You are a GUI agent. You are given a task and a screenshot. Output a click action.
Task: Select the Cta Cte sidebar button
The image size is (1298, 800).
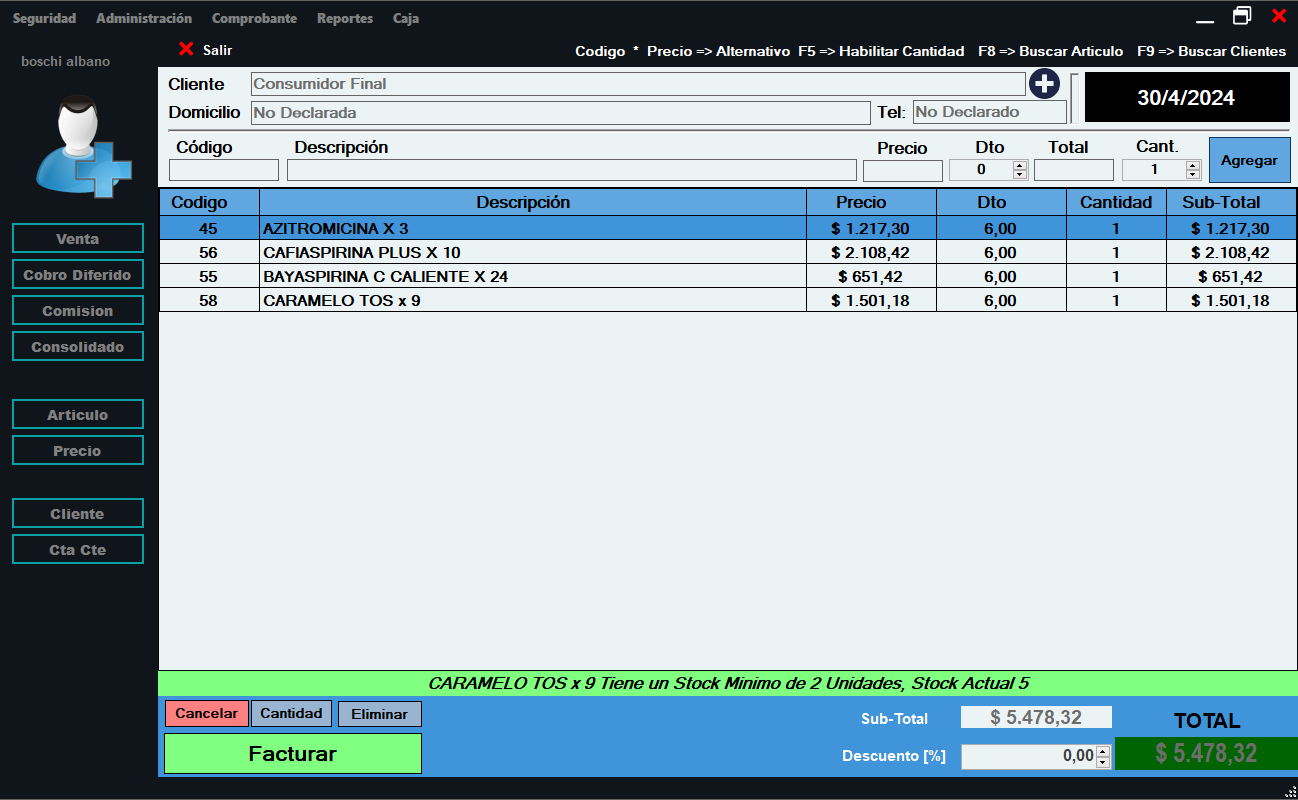pyautogui.click(x=78, y=550)
